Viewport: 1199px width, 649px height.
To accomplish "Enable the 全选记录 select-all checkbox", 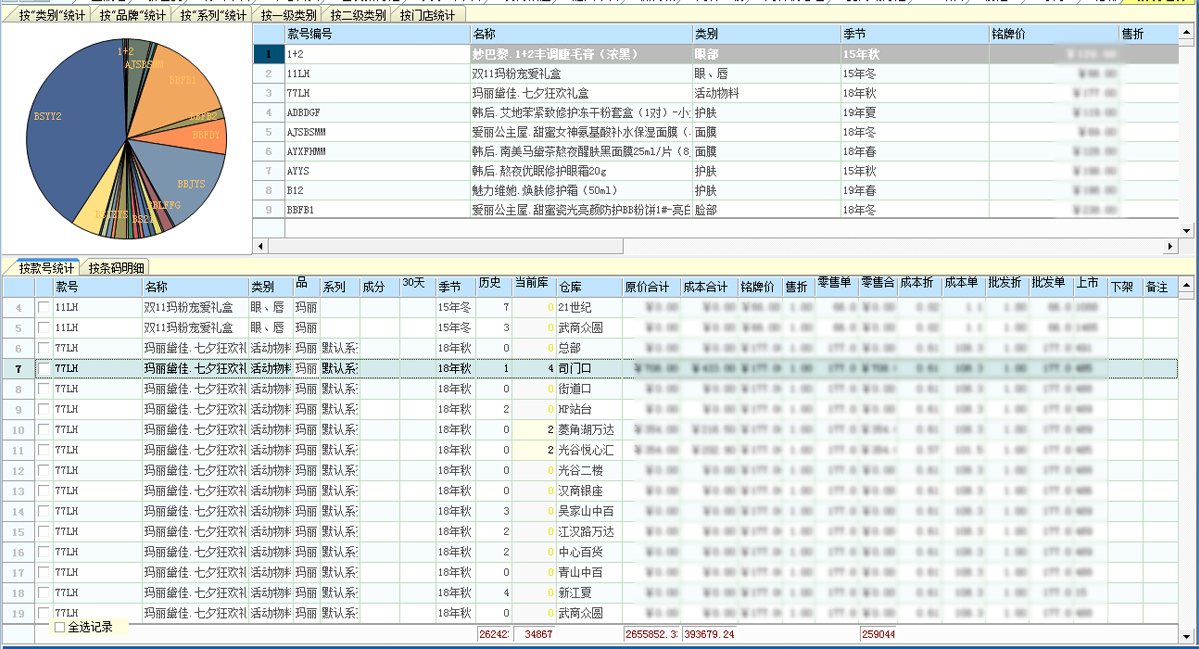I will [x=59, y=627].
